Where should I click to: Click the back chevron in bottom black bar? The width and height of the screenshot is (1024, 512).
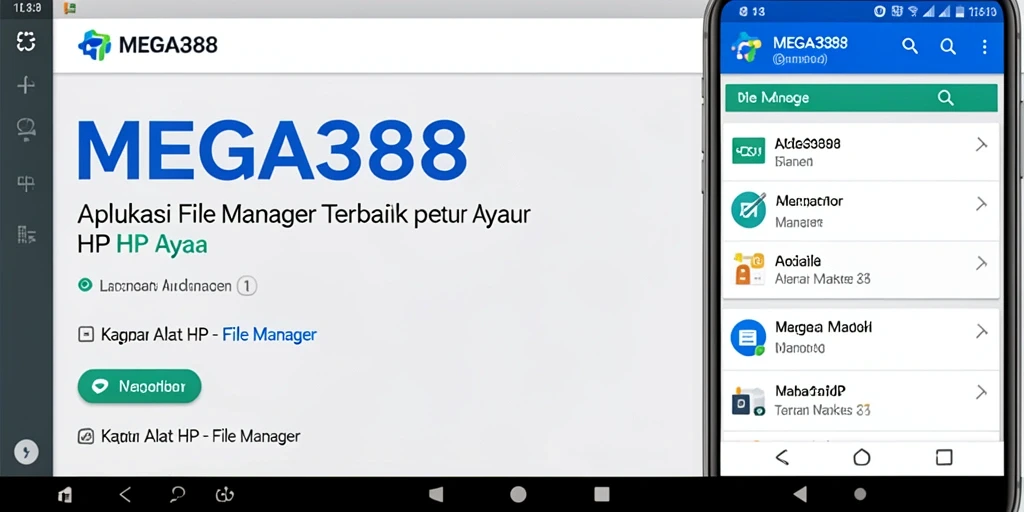(125, 495)
